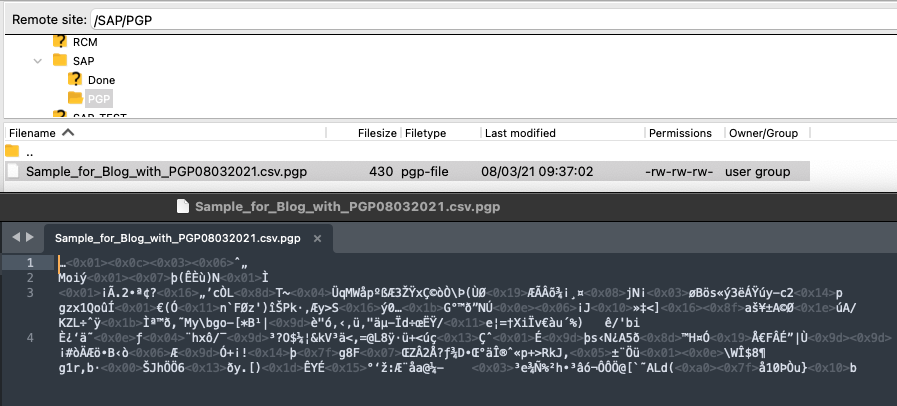Click the right tab navigation arrow

click(x=29, y=237)
